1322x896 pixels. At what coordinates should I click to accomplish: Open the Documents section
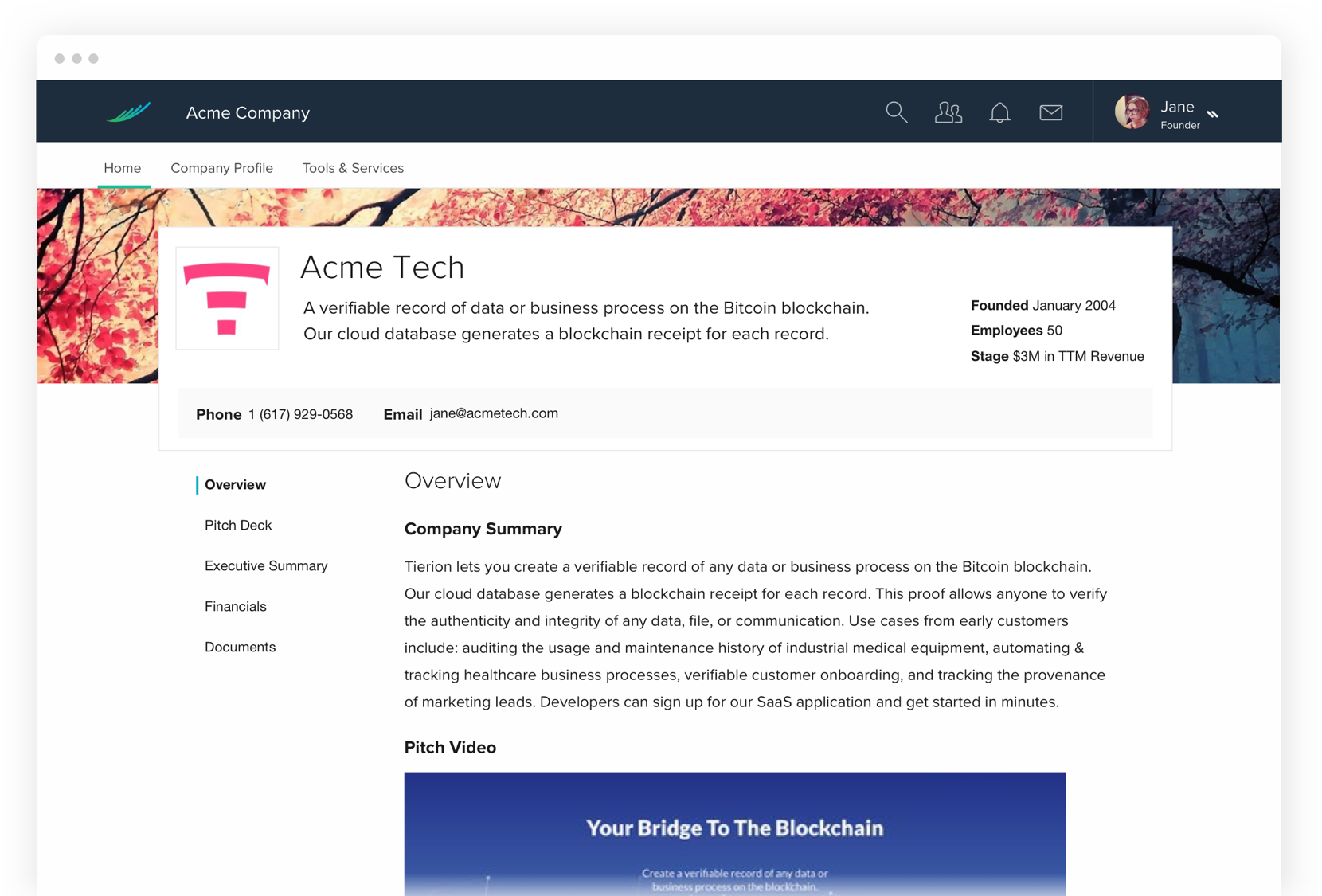[240, 647]
